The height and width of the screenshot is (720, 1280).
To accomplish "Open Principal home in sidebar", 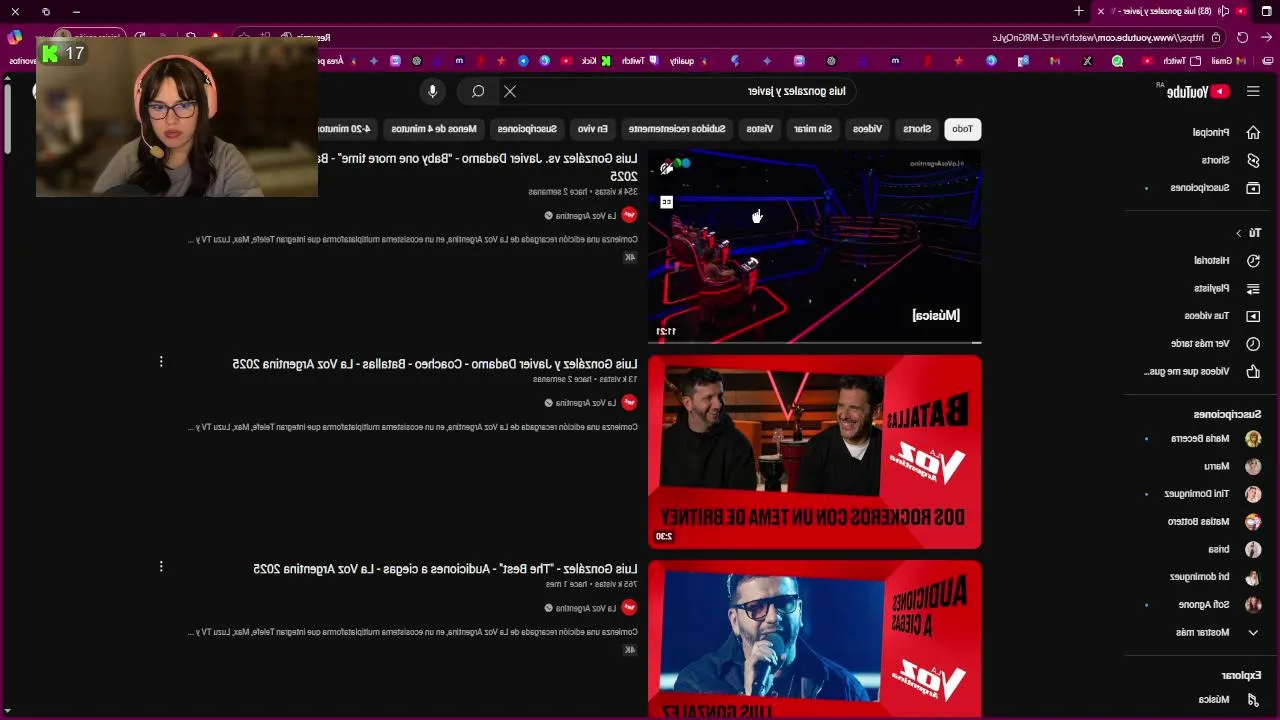I will click(x=1224, y=132).
